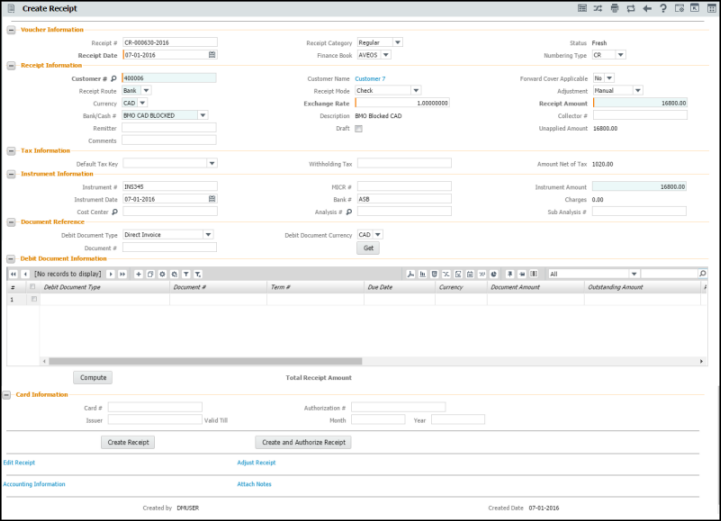This screenshot has width=721, height=521.
Task: Click the calendar-grid icon at header right end
Action: coord(711,8)
